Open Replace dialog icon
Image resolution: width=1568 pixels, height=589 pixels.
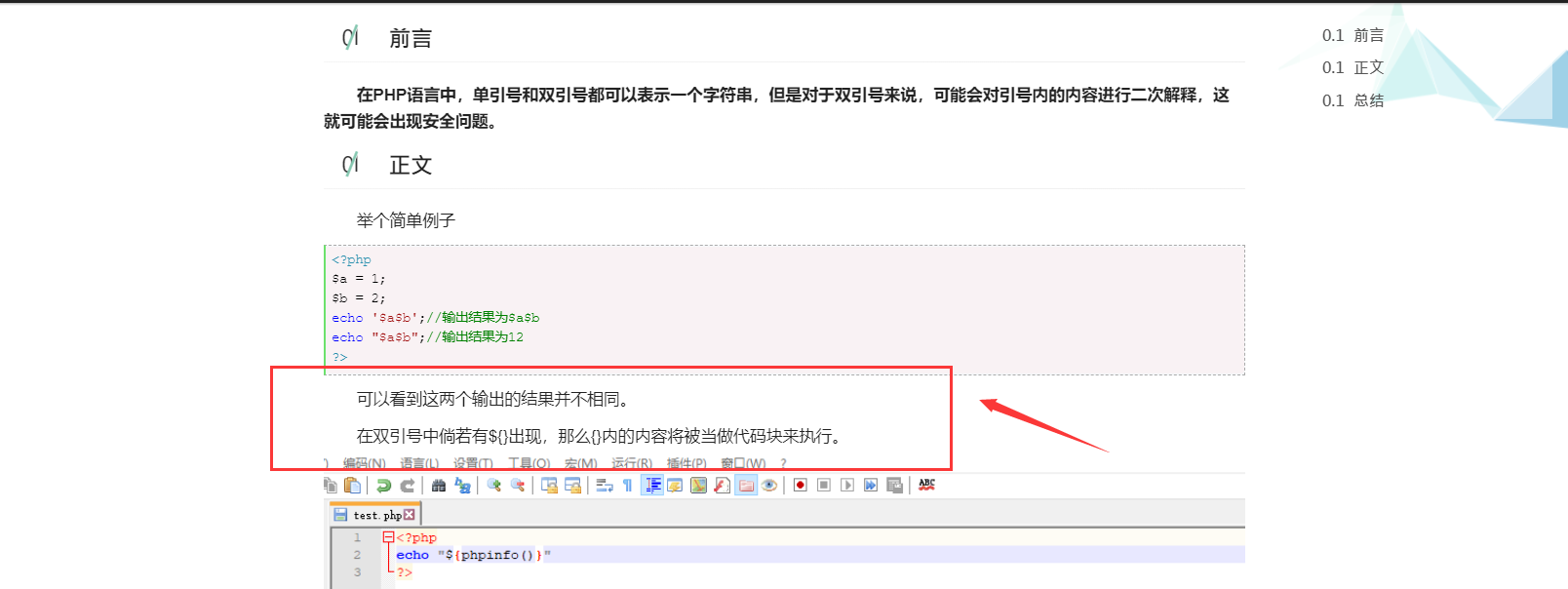pos(462,486)
